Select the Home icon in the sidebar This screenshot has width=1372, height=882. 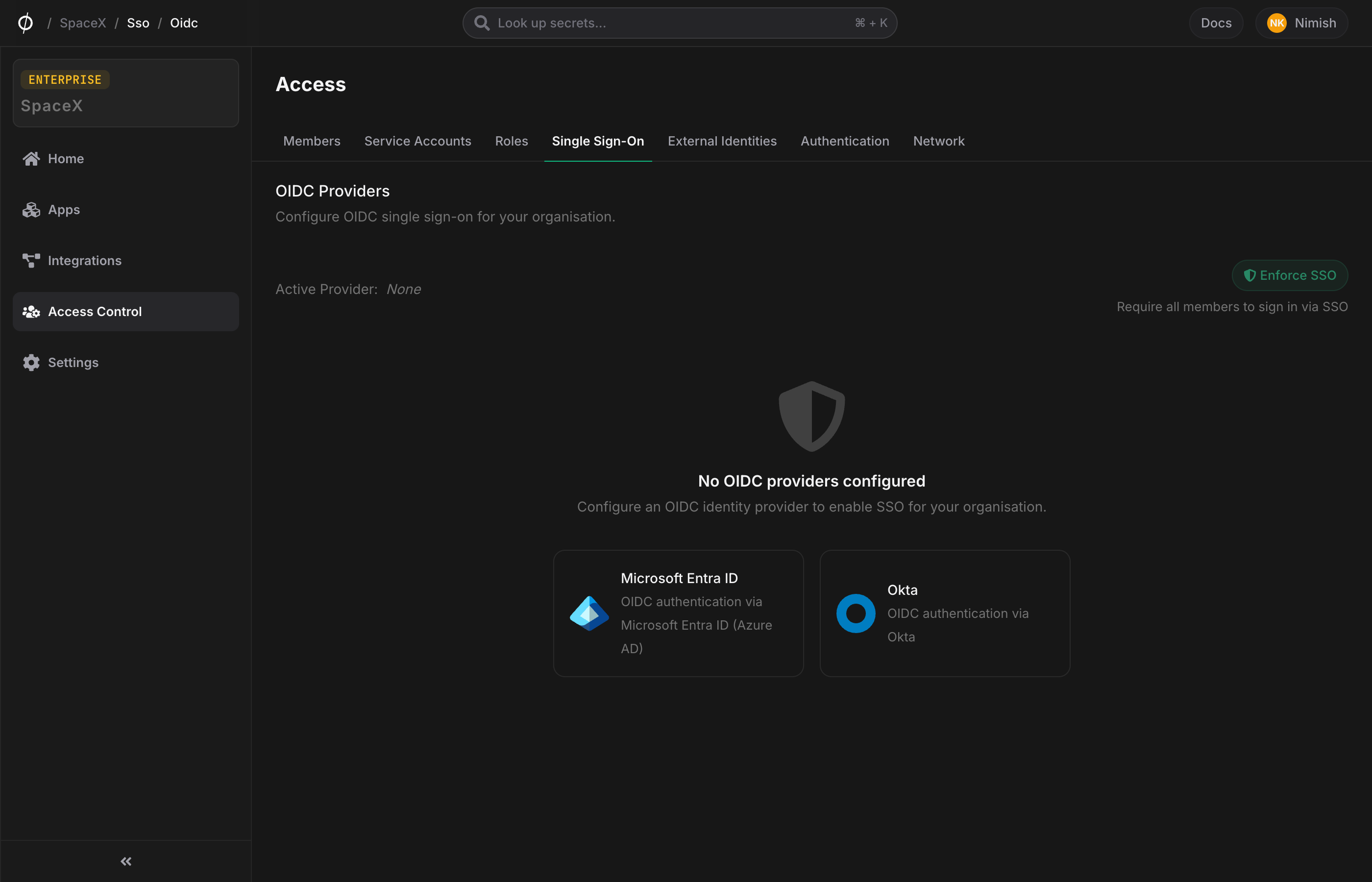pos(31,158)
